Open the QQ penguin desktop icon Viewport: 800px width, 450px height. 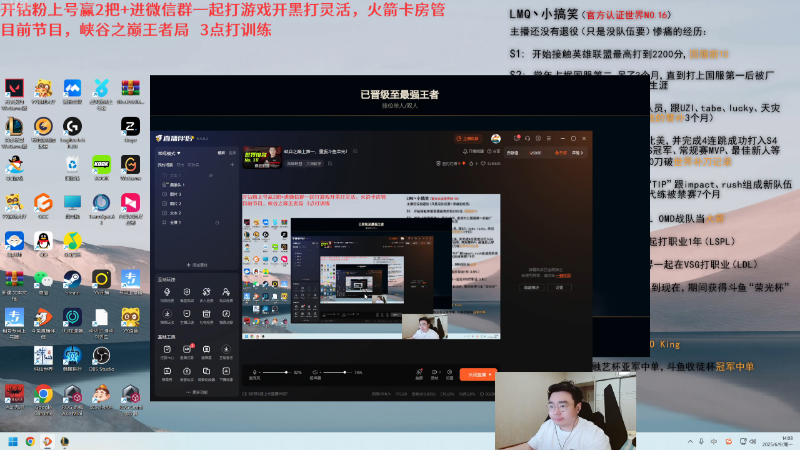43,241
